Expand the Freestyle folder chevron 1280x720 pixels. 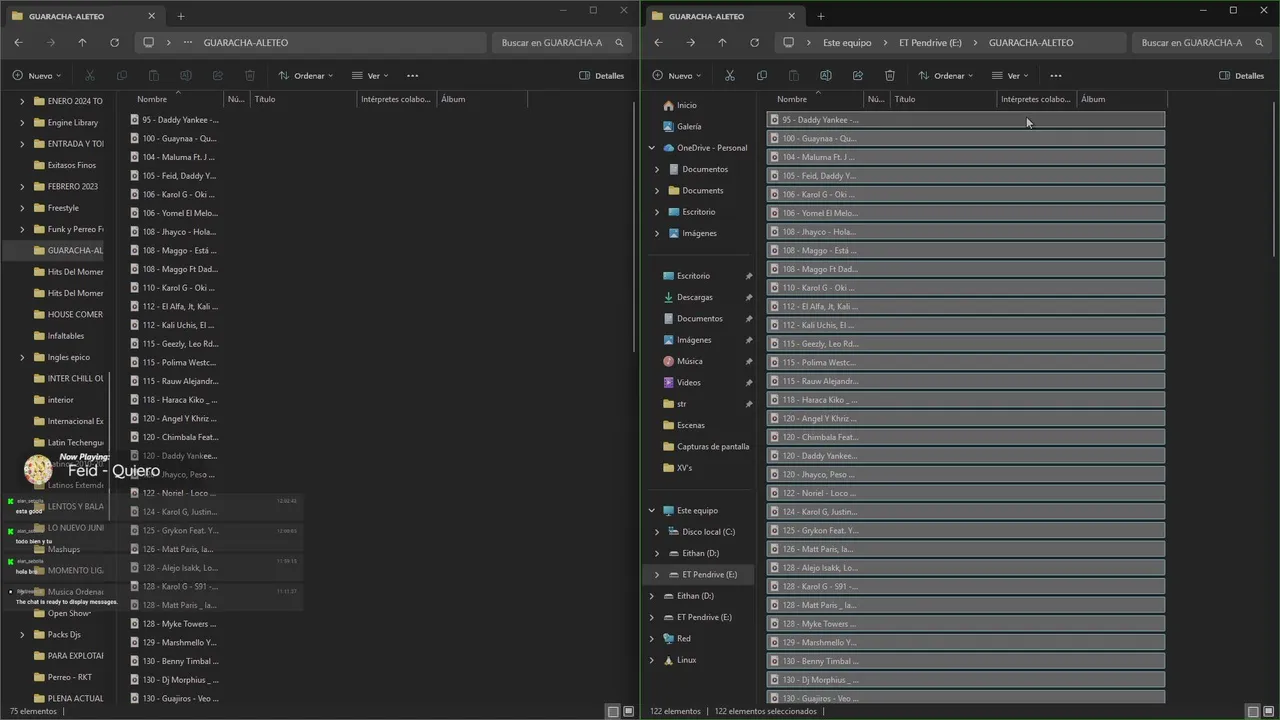[22, 208]
